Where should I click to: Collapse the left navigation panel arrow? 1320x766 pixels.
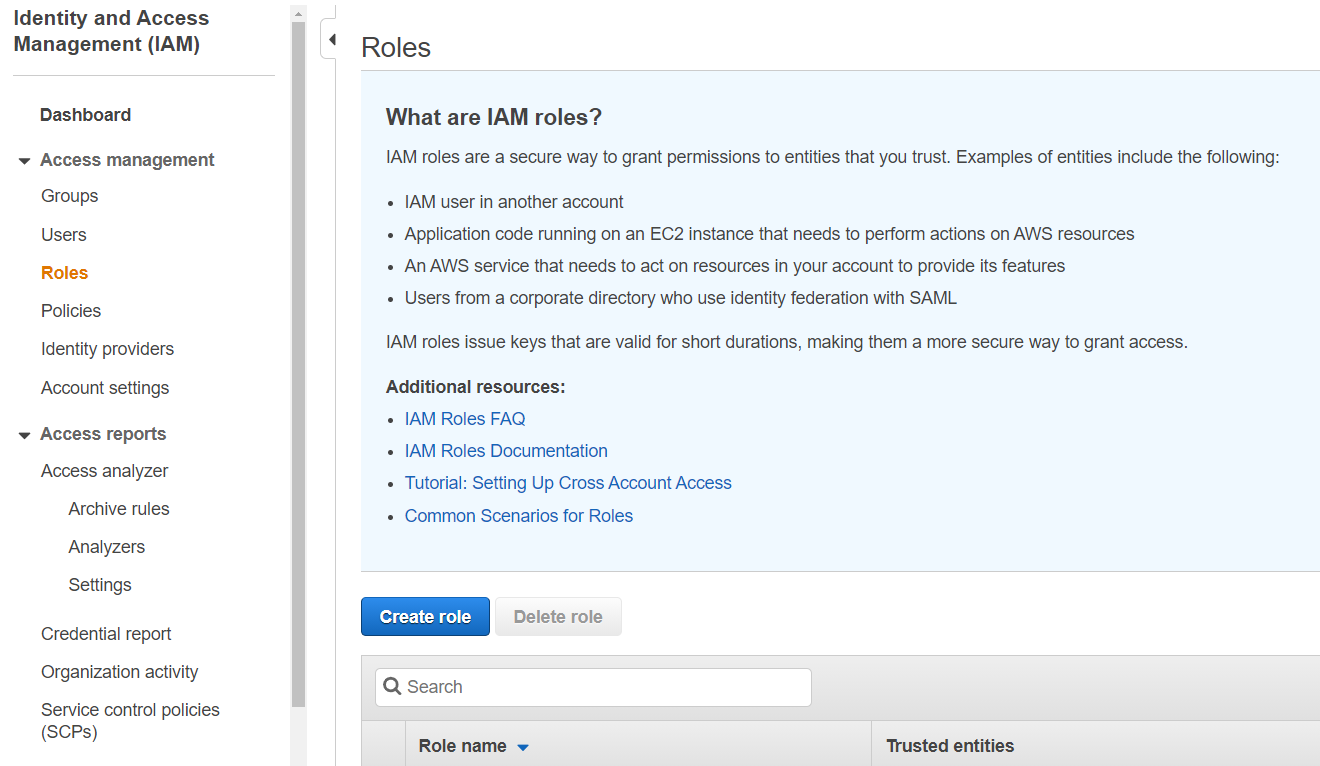click(331, 41)
